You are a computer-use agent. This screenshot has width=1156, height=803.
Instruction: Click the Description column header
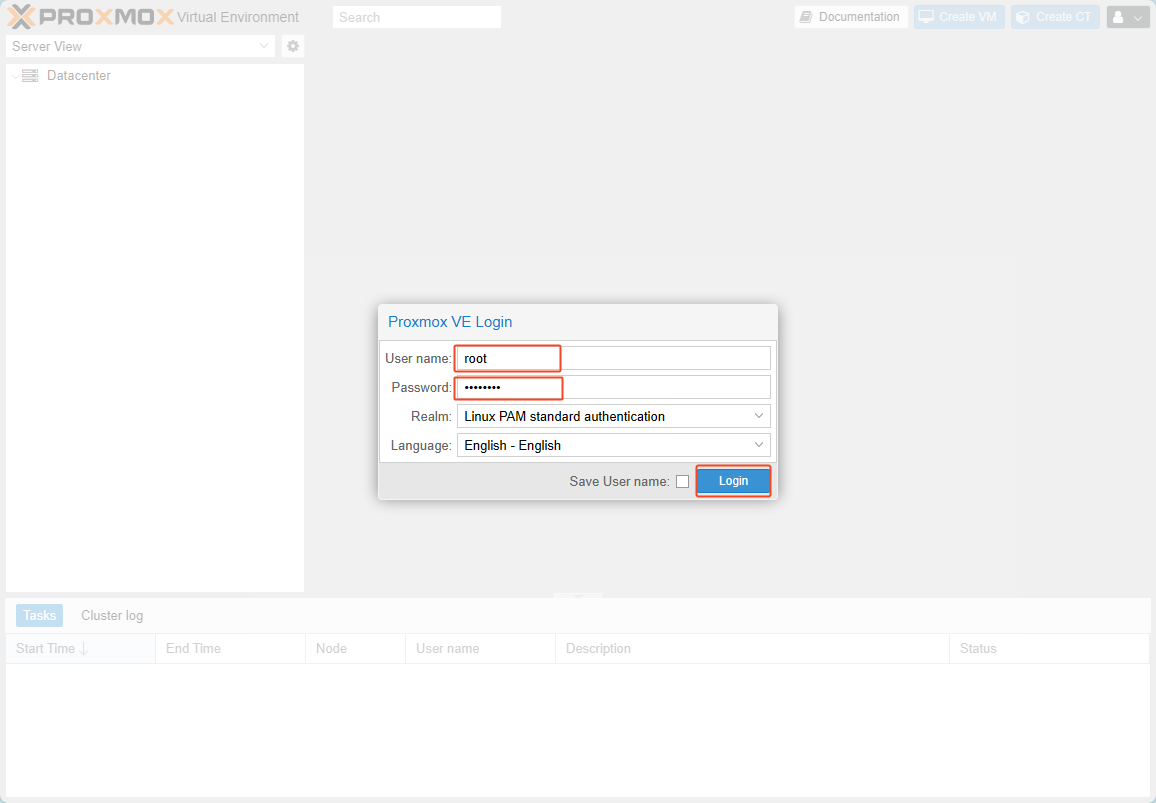point(752,649)
